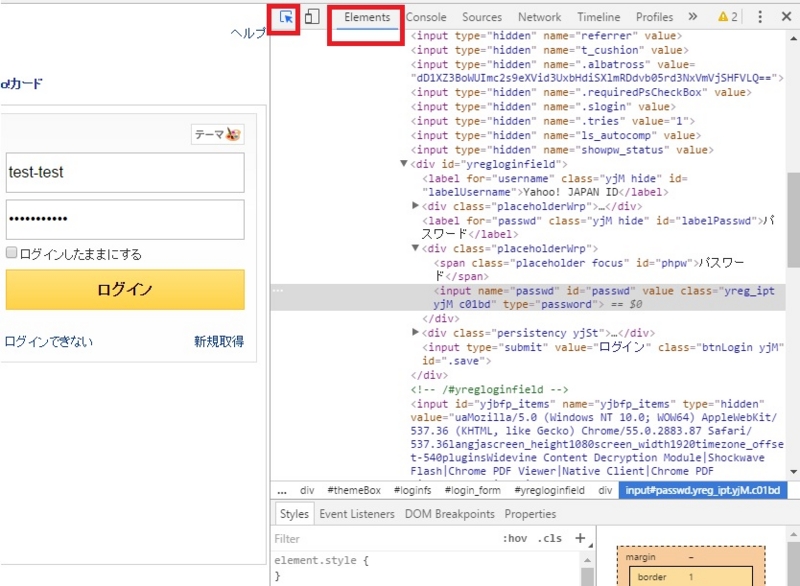The height and width of the screenshot is (586, 800).
Task: Focus the password input field
Action: 125,219
